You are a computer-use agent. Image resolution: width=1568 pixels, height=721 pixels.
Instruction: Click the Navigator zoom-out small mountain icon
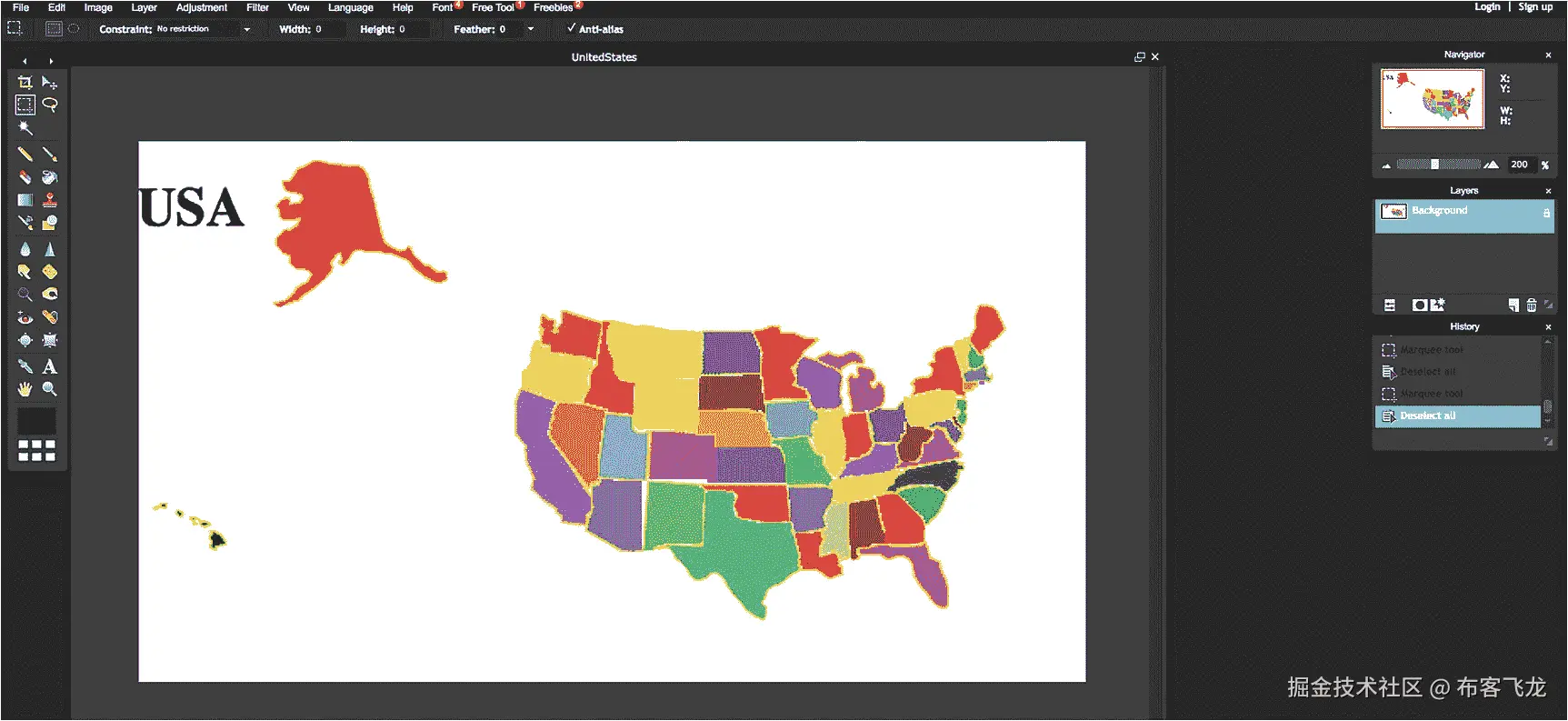(x=1386, y=165)
